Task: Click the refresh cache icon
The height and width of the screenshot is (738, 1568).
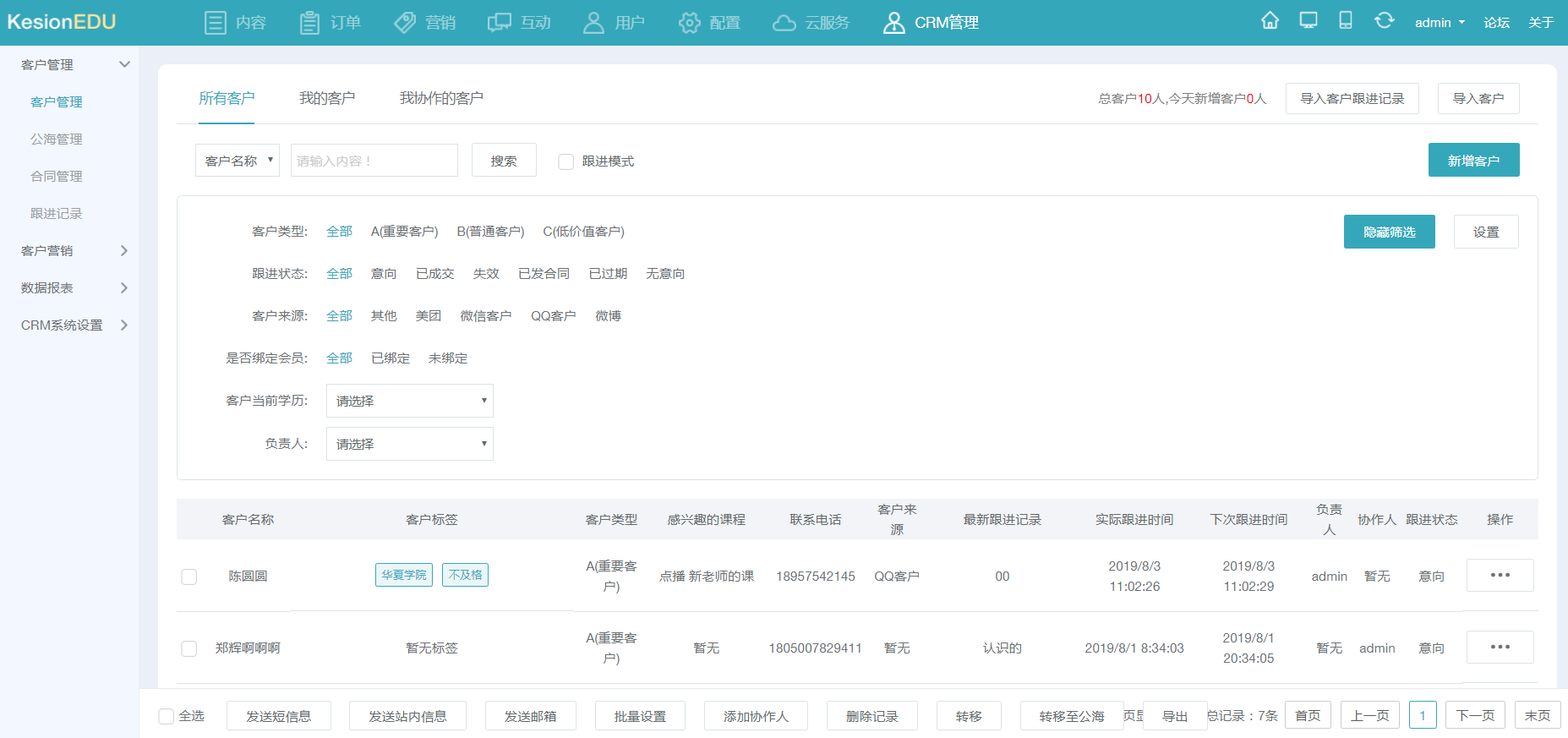Action: pos(1384,21)
